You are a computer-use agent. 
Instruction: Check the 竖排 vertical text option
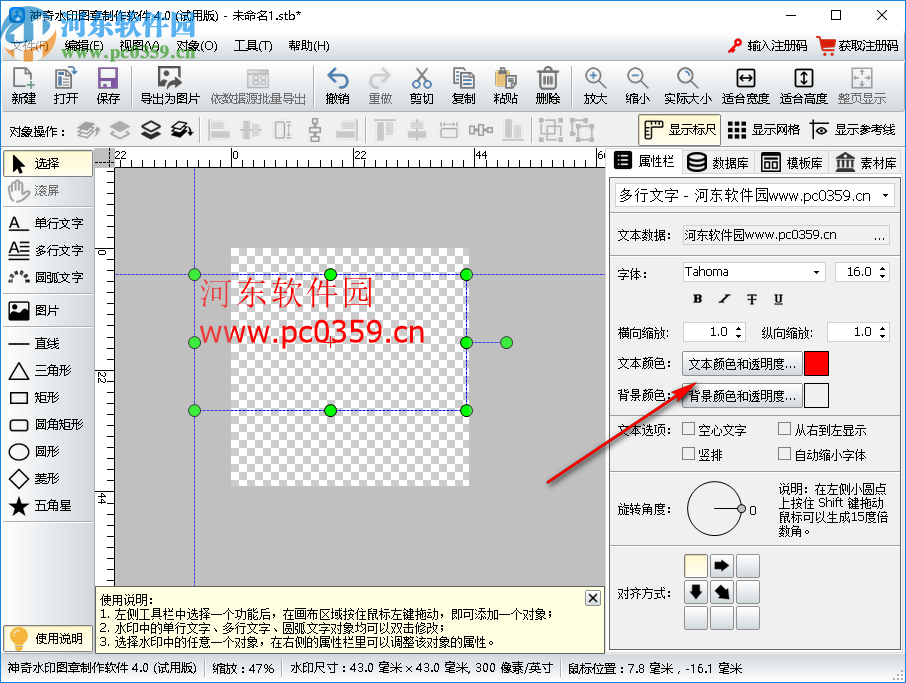click(x=690, y=452)
